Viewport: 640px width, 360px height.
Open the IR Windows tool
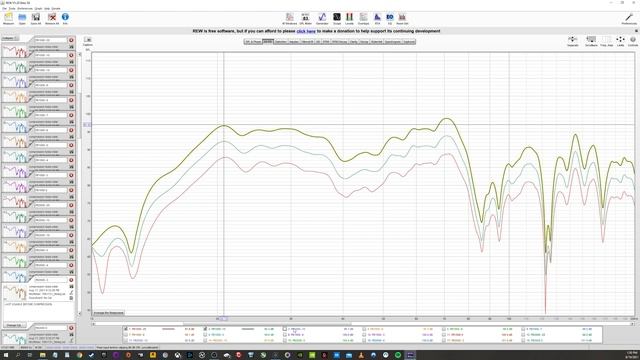[x=289, y=18]
